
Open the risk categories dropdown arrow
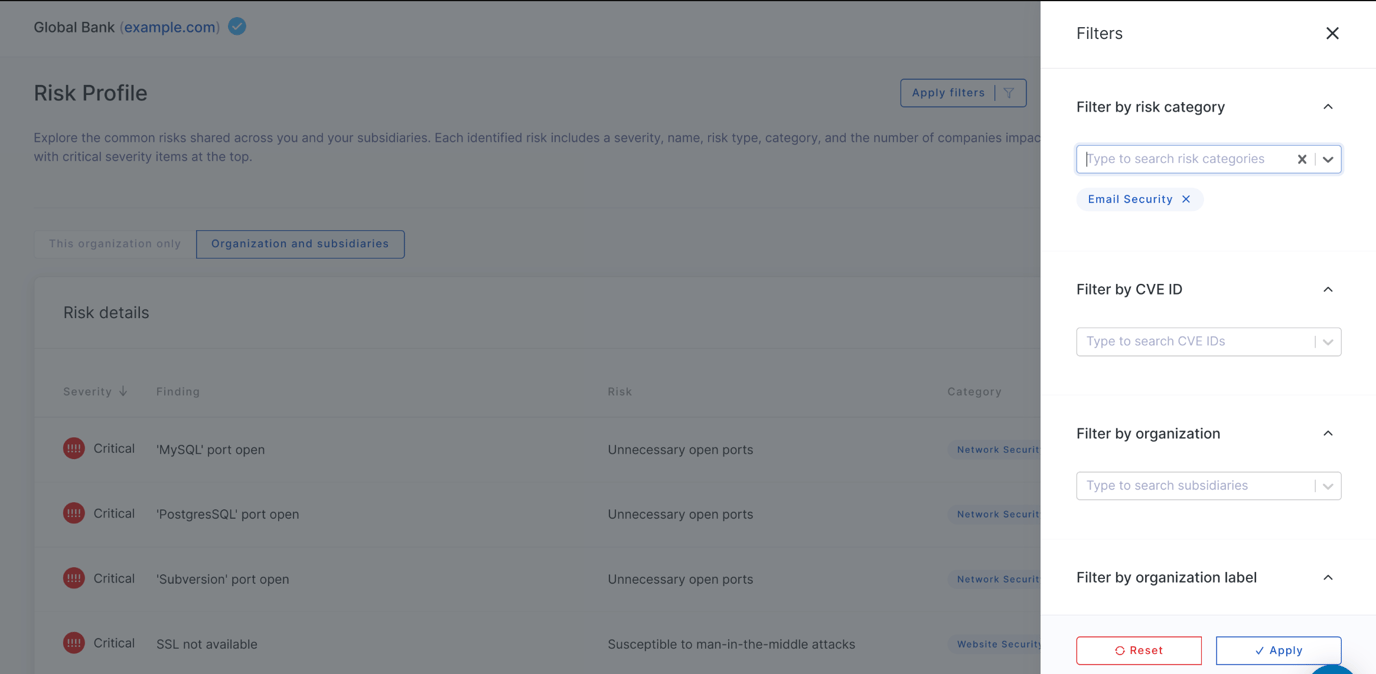pos(1328,159)
